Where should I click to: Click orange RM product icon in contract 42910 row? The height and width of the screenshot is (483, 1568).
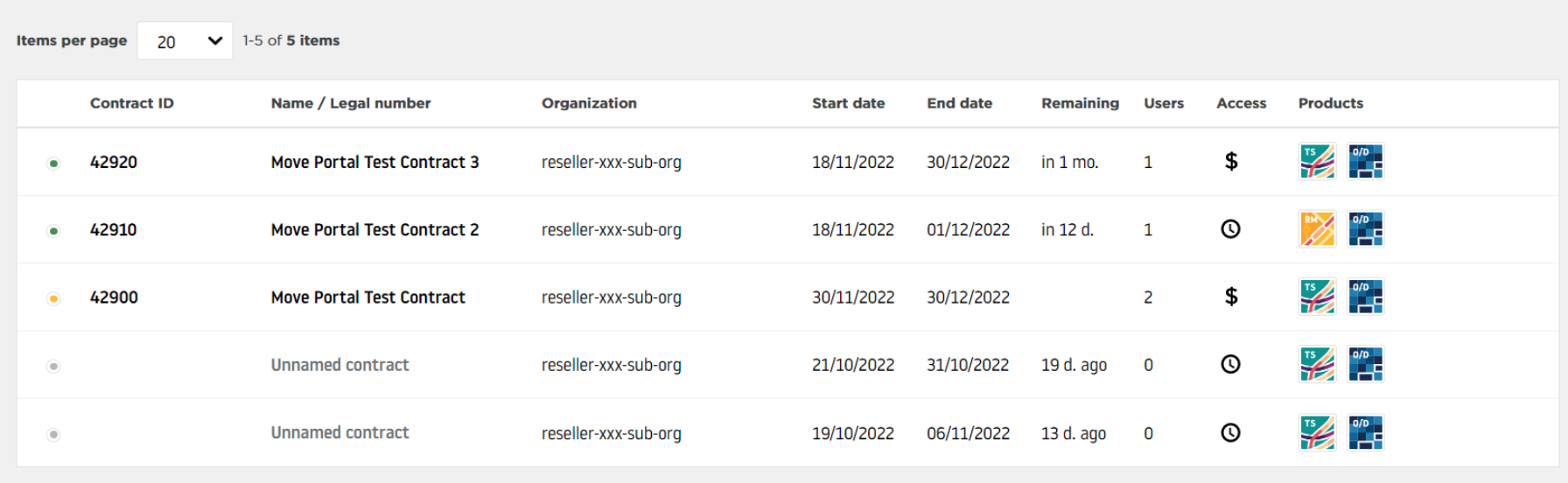1318,229
